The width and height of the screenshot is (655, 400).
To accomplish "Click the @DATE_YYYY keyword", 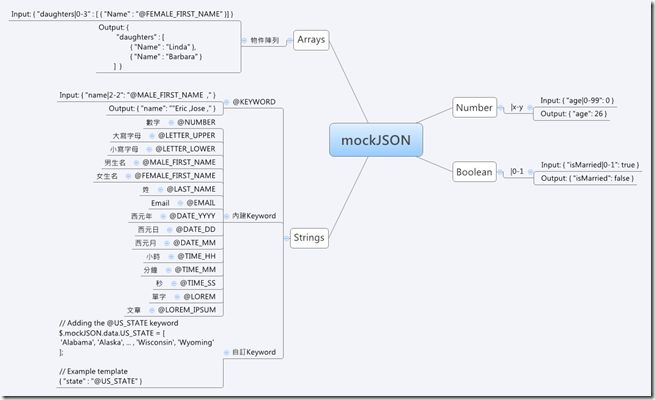I will pos(193,216).
